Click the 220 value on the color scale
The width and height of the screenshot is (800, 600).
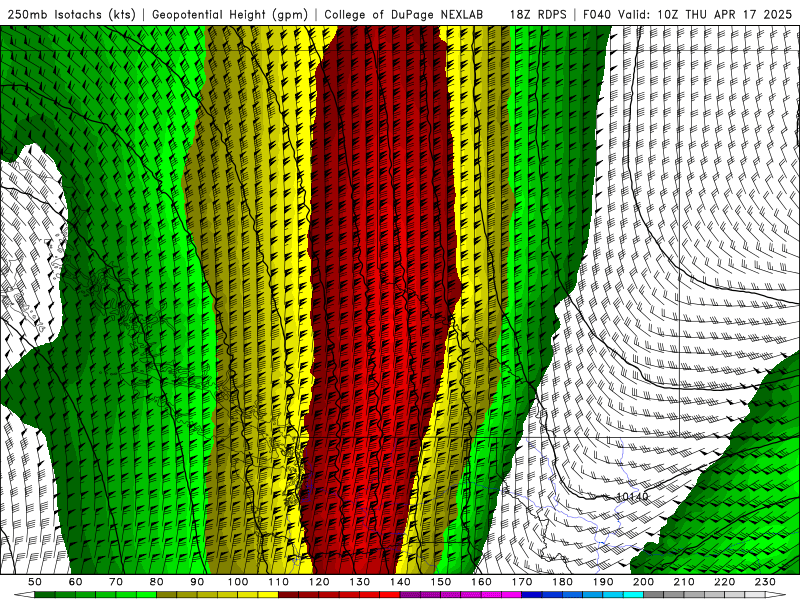[x=725, y=582]
